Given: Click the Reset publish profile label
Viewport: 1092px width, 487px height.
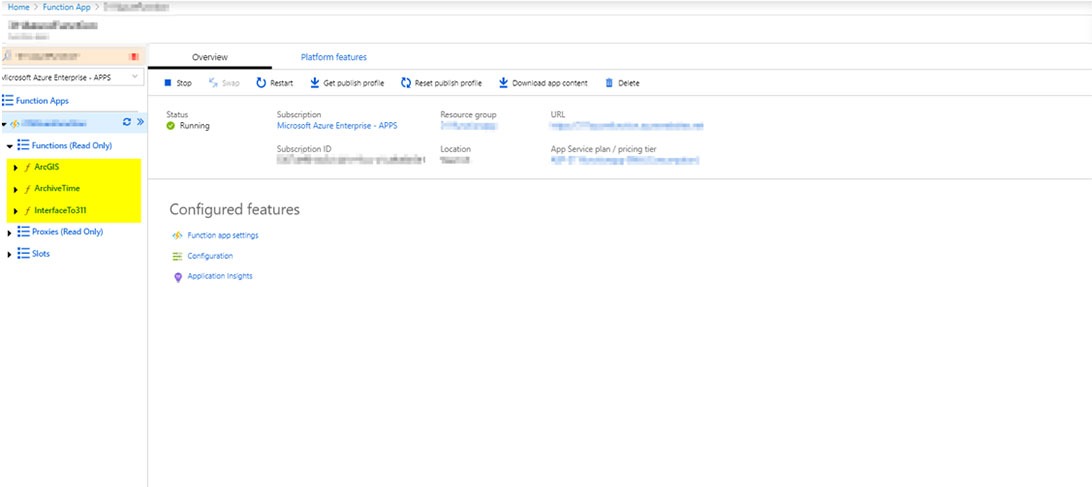Looking at the screenshot, I should [x=448, y=83].
